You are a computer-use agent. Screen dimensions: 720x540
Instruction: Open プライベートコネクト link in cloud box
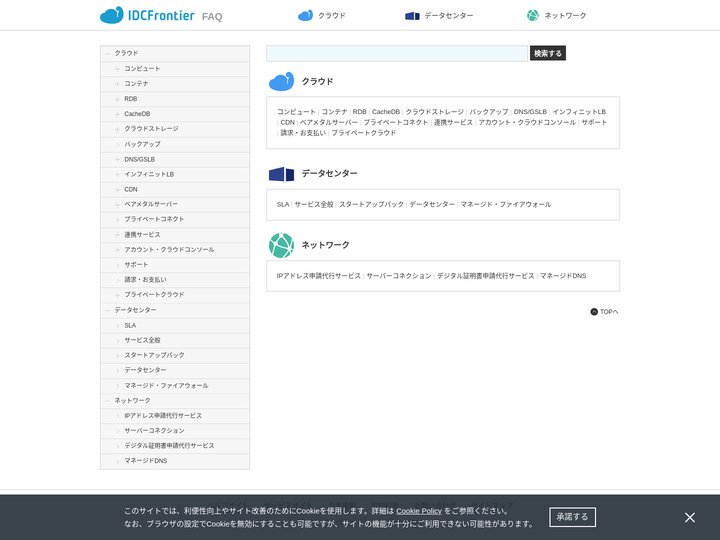pyautogui.click(x=396, y=122)
